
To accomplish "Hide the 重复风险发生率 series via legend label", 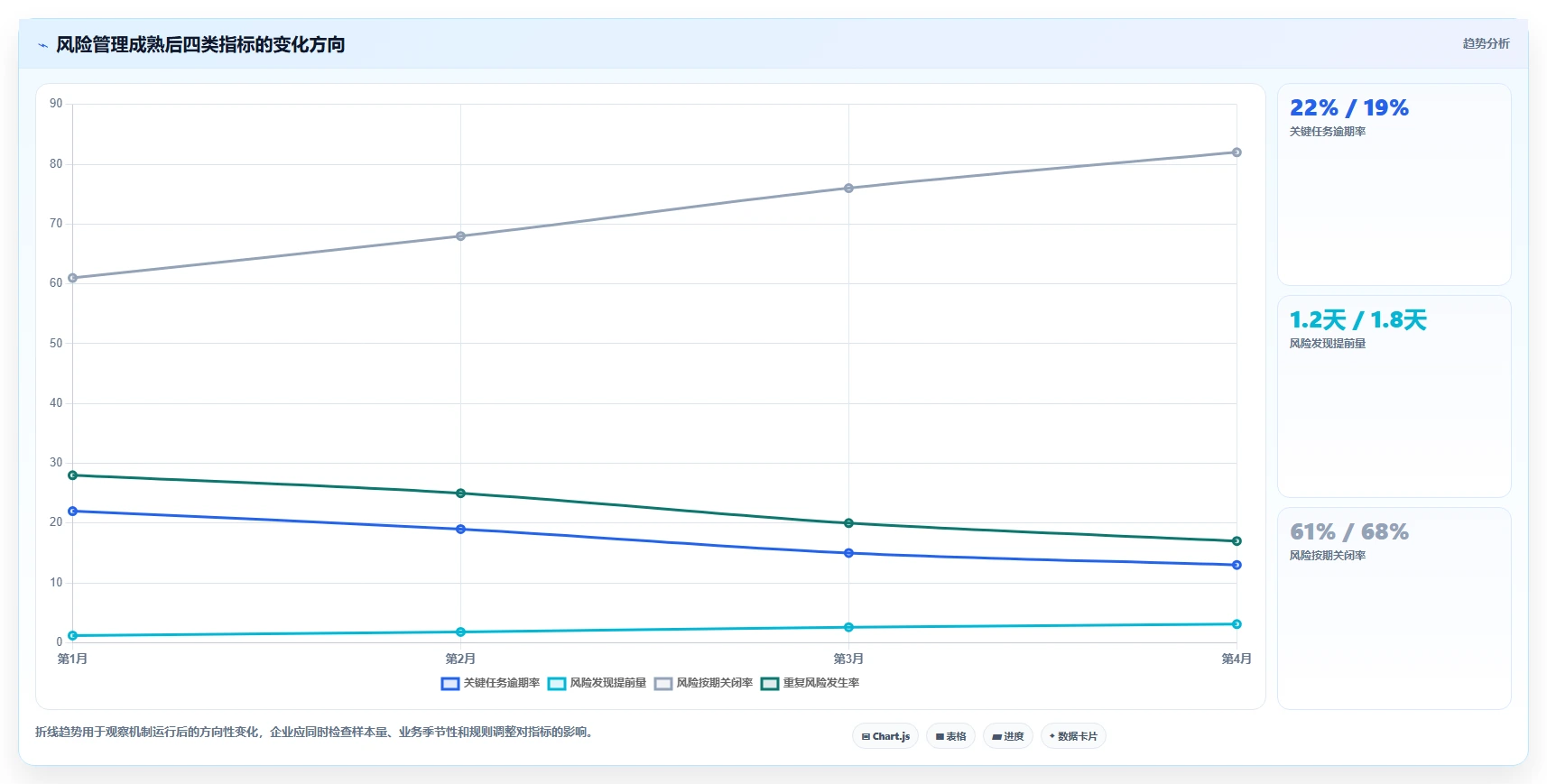I will [821, 683].
